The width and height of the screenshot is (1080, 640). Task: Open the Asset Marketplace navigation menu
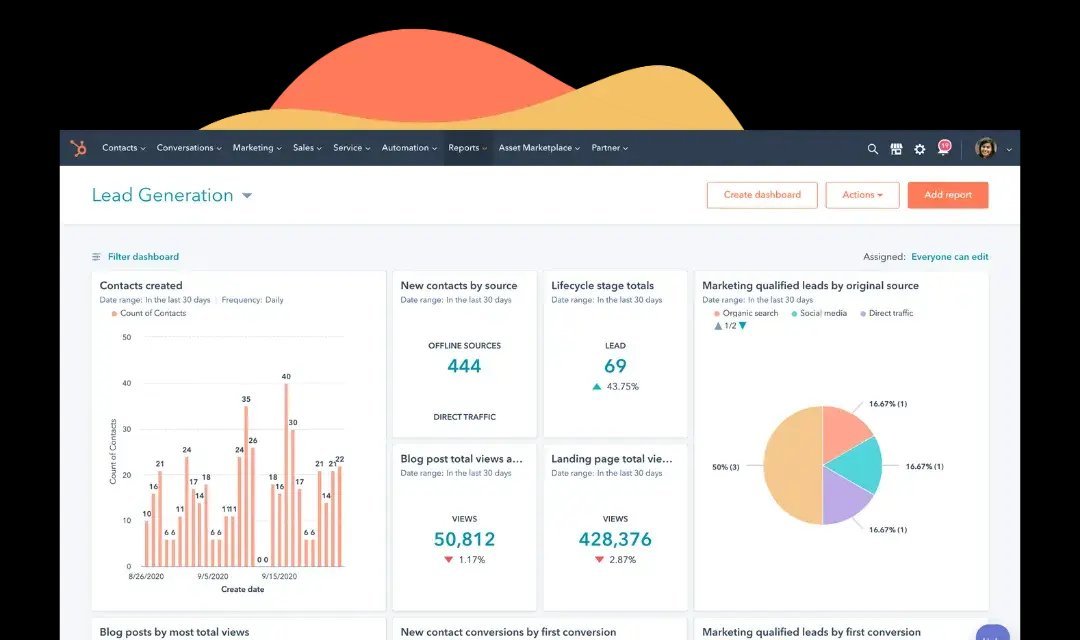(x=539, y=148)
